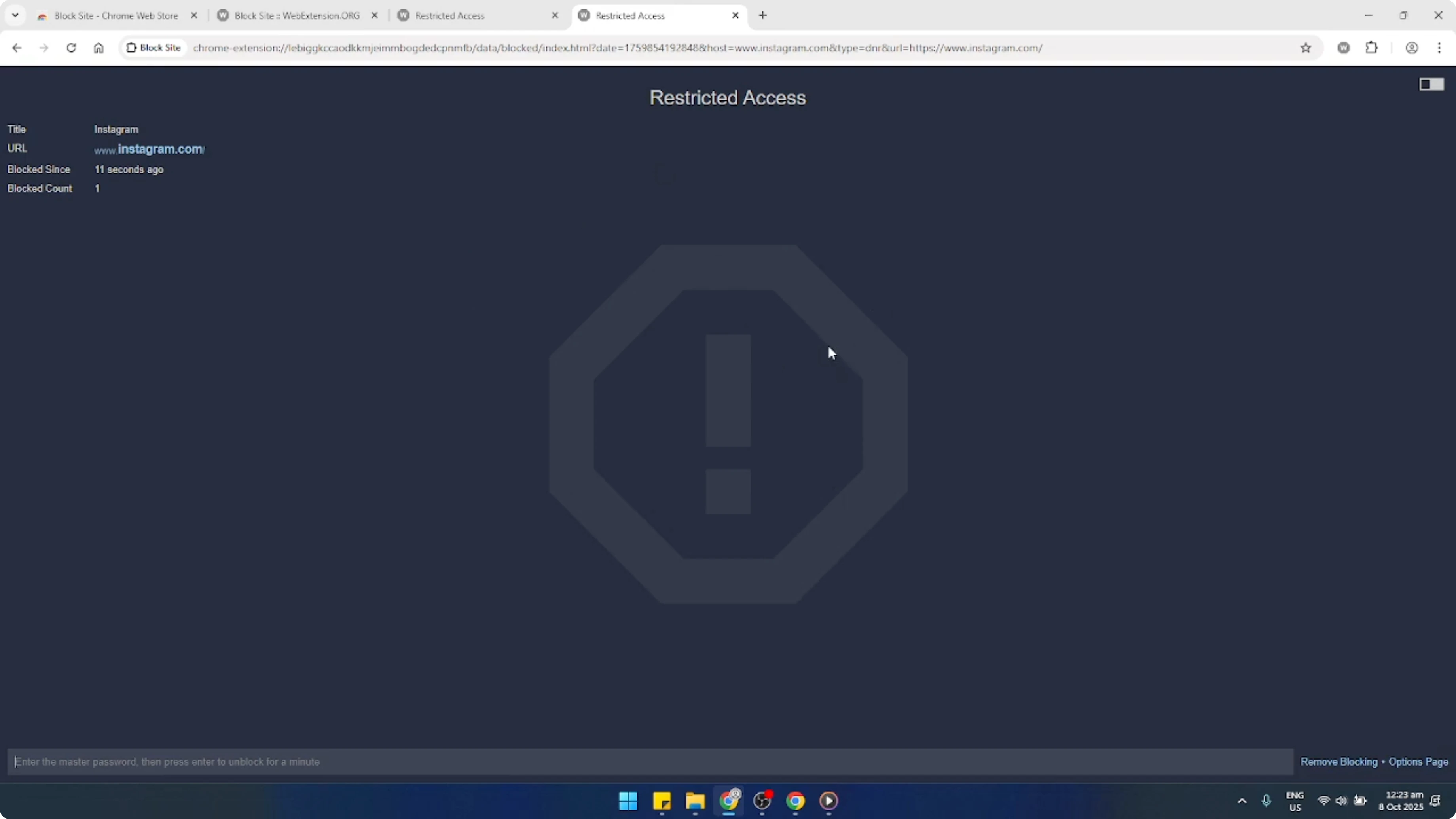Image resolution: width=1456 pixels, height=819 pixels.
Task: Open Sticky Notes from taskbar
Action: coord(661,801)
